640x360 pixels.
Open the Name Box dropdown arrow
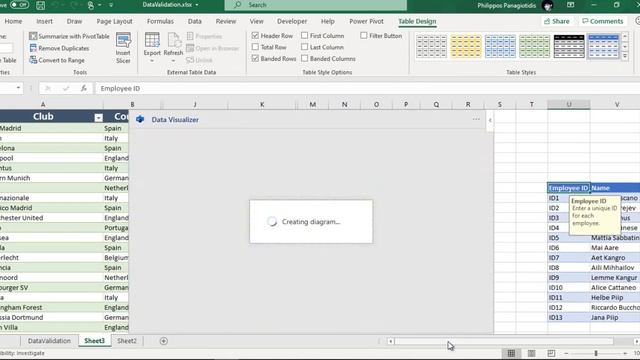point(18,88)
